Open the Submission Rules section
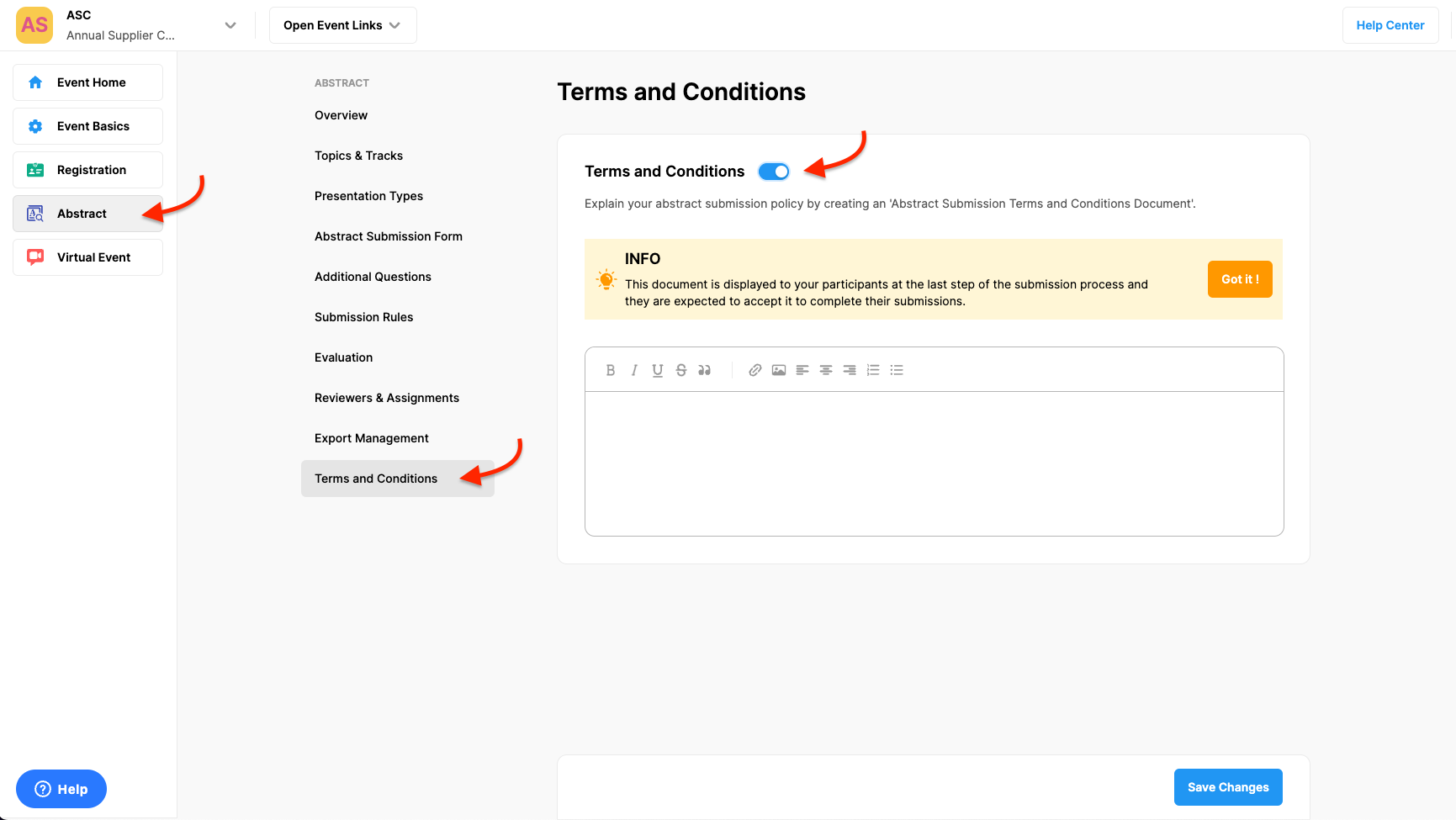Viewport: 1456px width, 820px height. pyautogui.click(x=363, y=317)
